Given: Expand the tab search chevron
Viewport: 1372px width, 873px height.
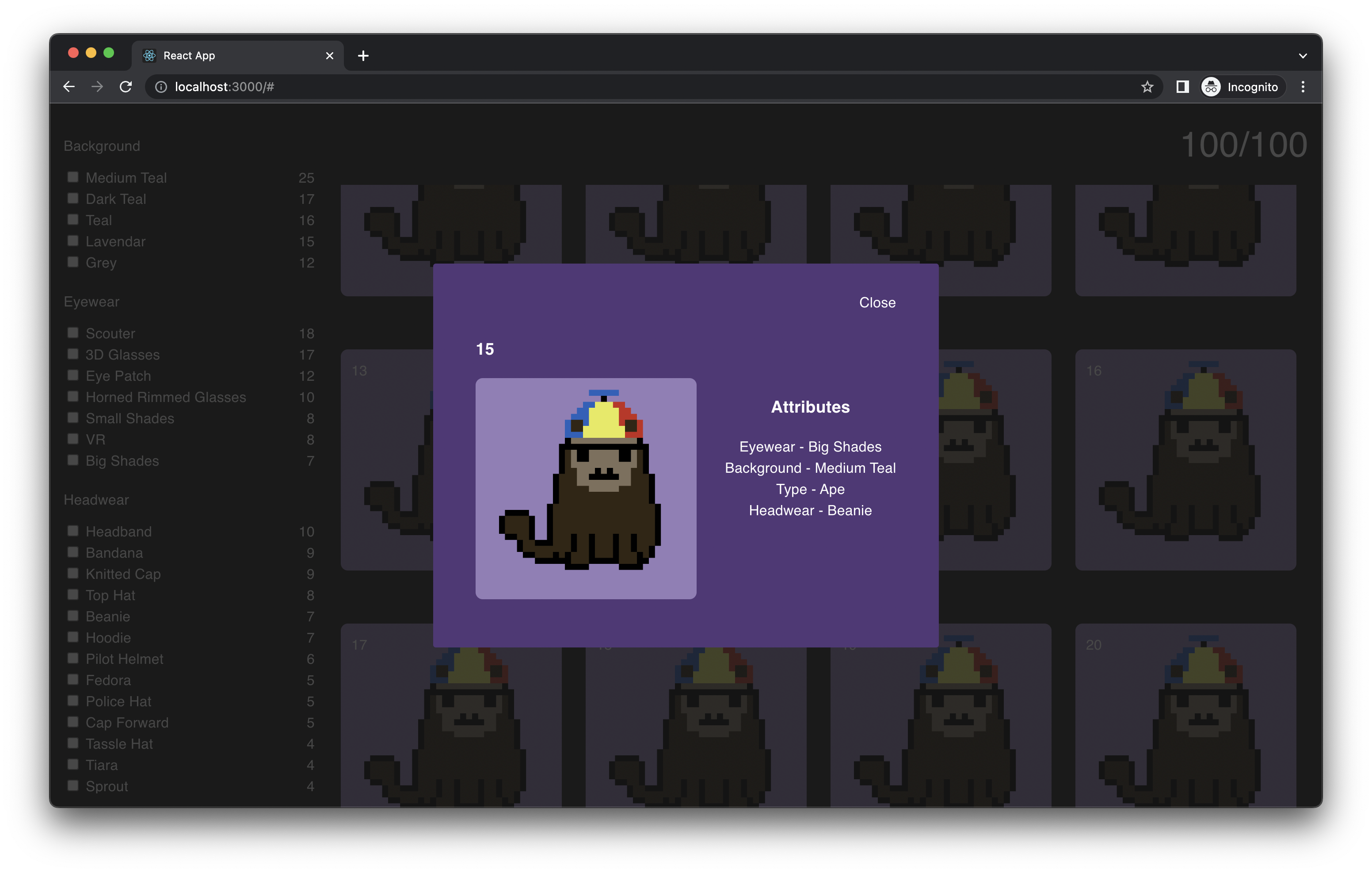Looking at the screenshot, I should coord(1303,56).
